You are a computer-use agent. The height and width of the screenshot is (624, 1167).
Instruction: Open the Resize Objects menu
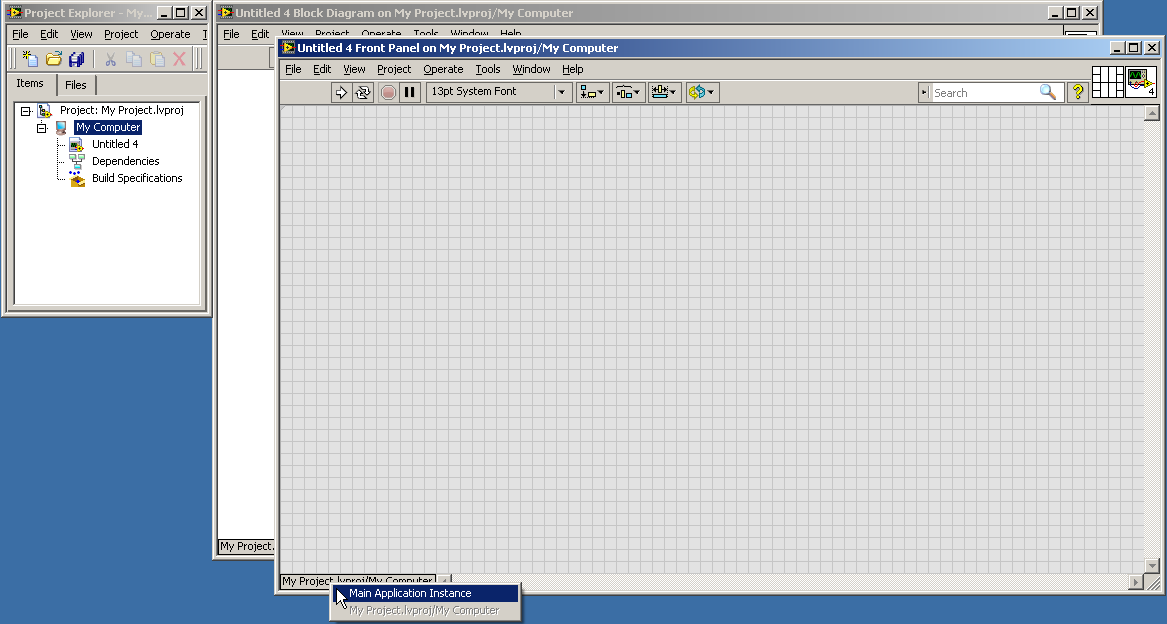(x=664, y=92)
